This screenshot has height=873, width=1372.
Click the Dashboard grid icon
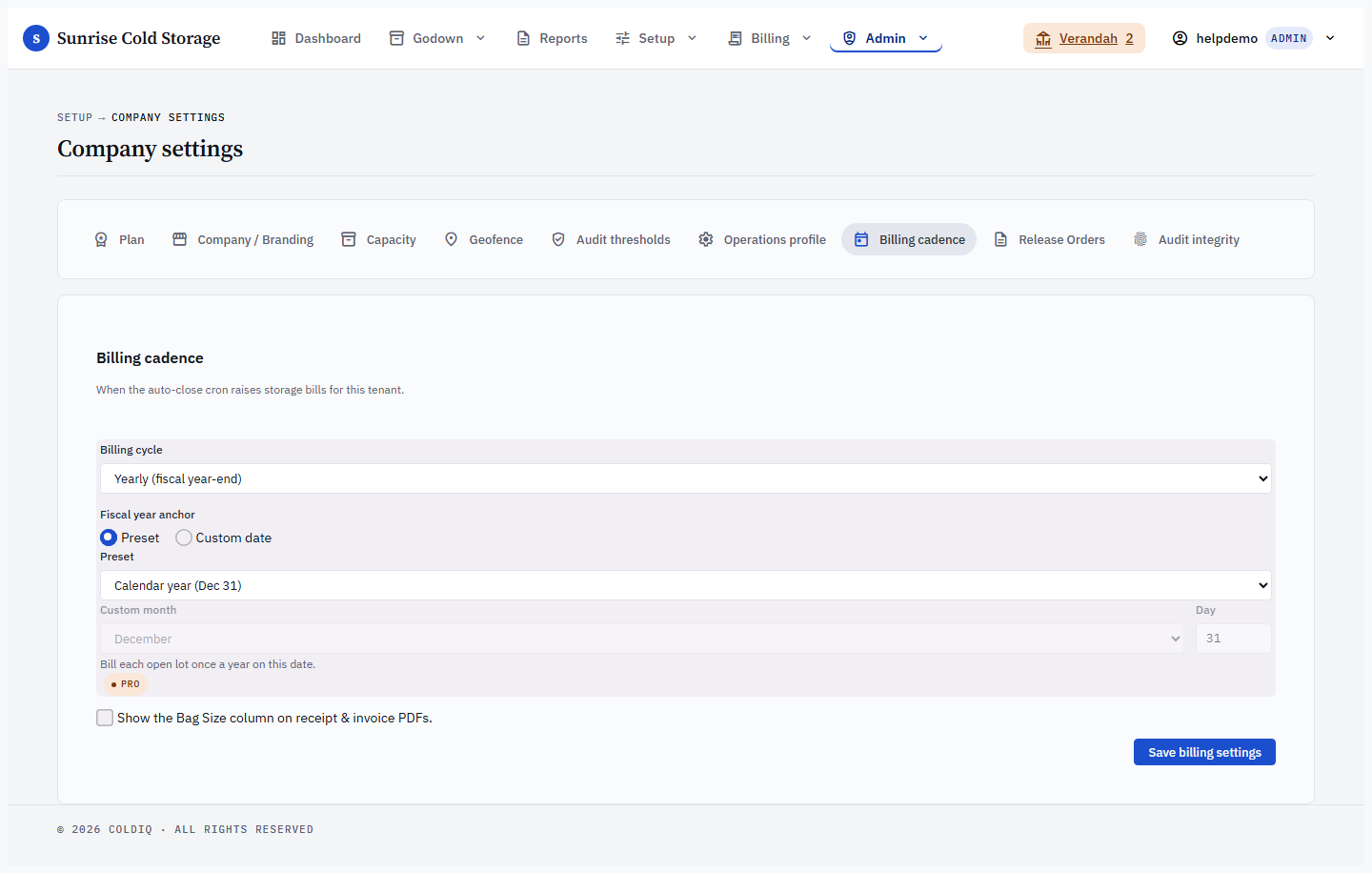(x=278, y=38)
